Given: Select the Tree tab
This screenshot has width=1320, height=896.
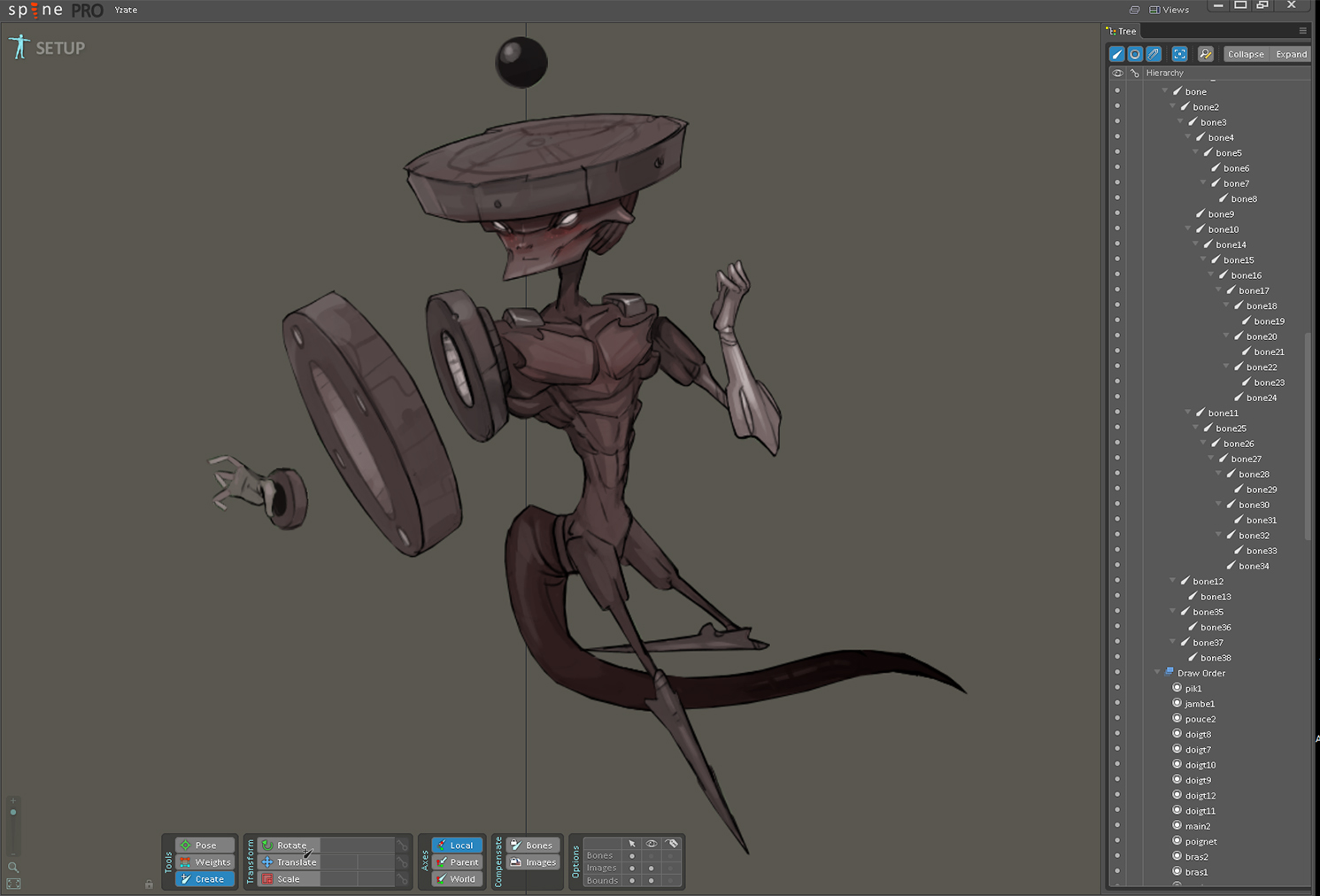Looking at the screenshot, I should pyautogui.click(x=1121, y=31).
